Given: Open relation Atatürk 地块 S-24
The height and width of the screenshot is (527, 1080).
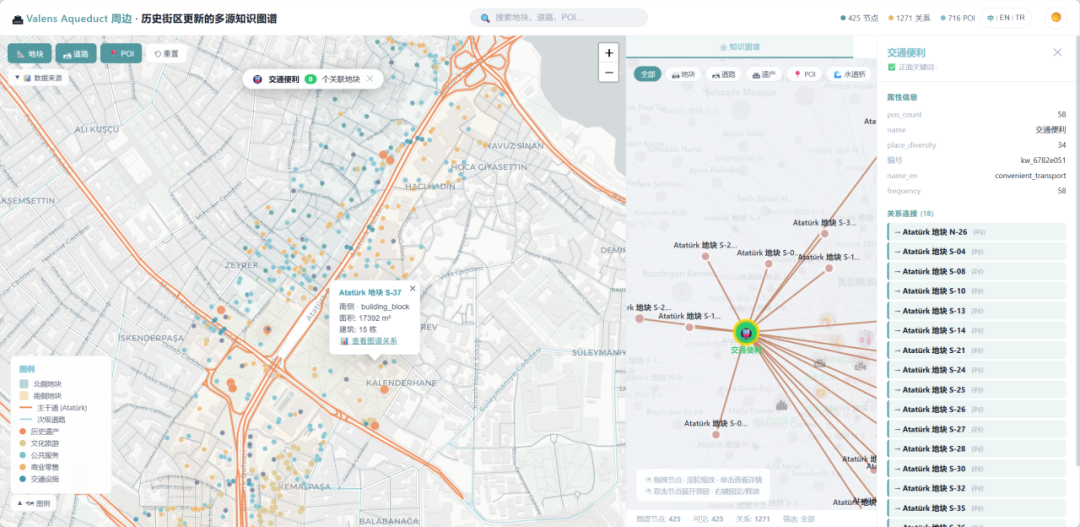Looking at the screenshot, I should pyautogui.click(x=976, y=370).
